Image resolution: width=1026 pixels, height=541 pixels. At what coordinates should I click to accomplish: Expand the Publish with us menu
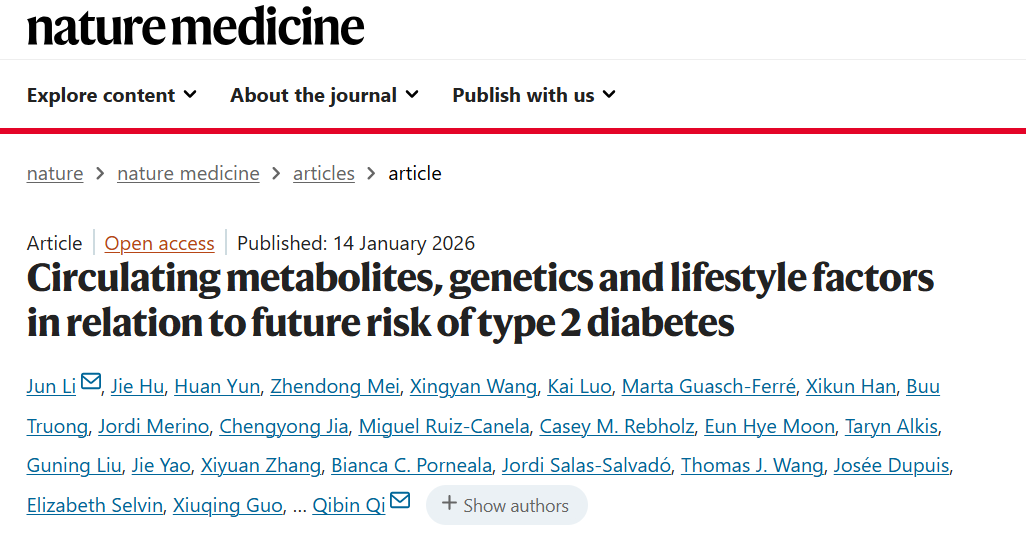coord(534,95)
